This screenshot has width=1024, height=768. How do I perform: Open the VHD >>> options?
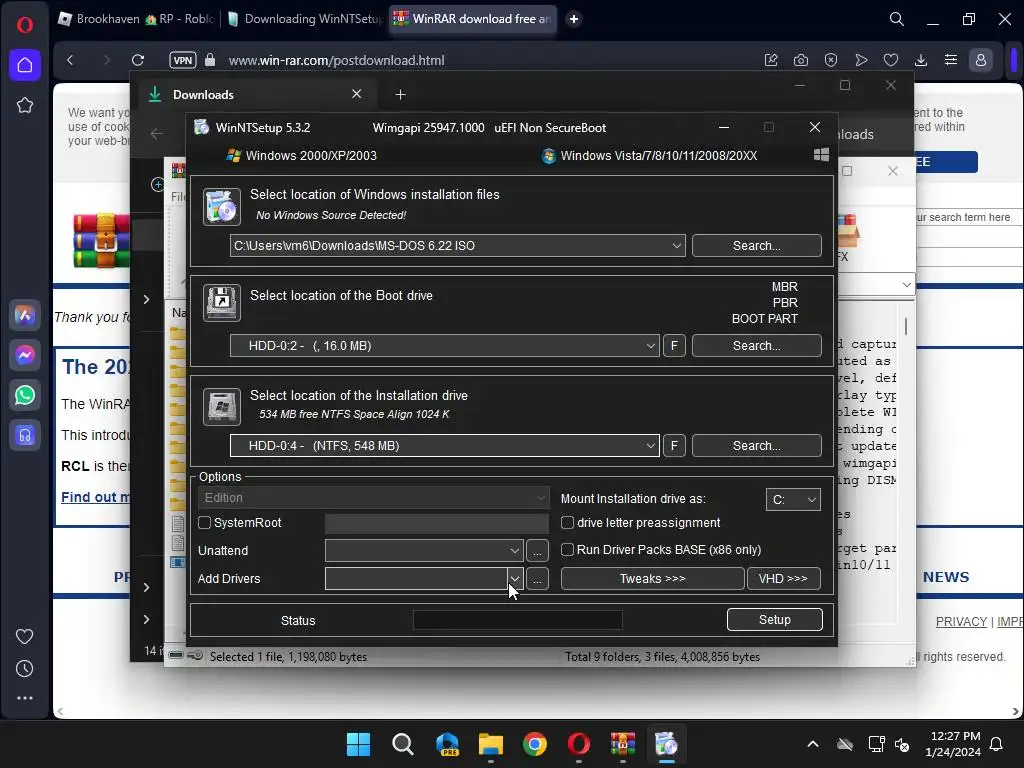point(784,579)
